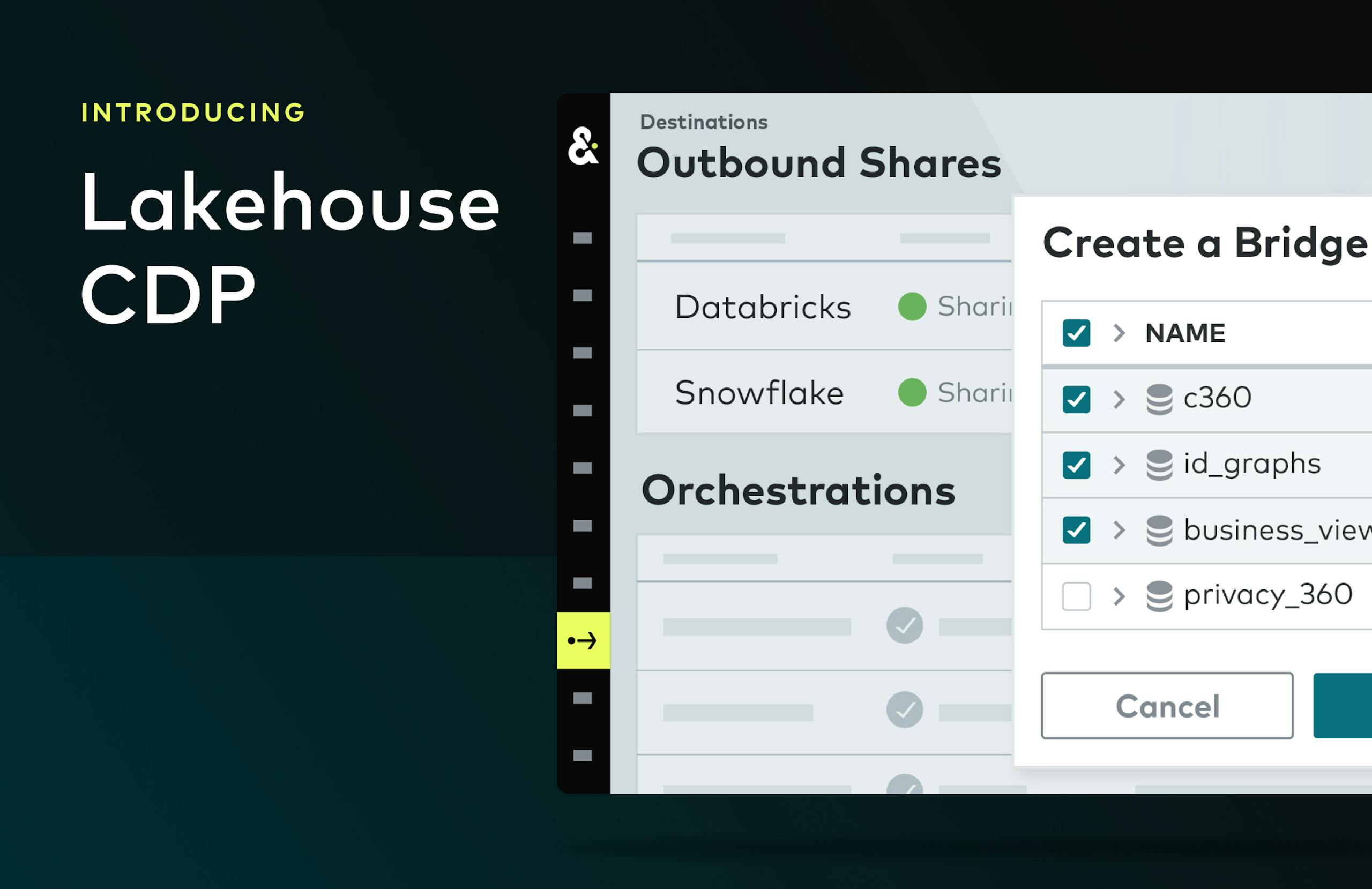Expand the privacy_360 chevron
The height and width of the screenshot is (889, 1372).
[1119, 596]
